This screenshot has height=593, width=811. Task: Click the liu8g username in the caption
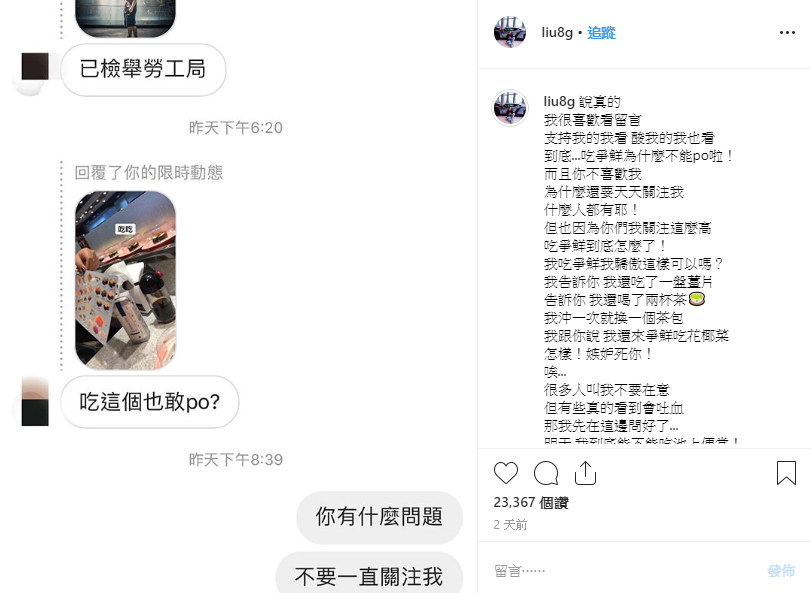(x=559, y=101)
